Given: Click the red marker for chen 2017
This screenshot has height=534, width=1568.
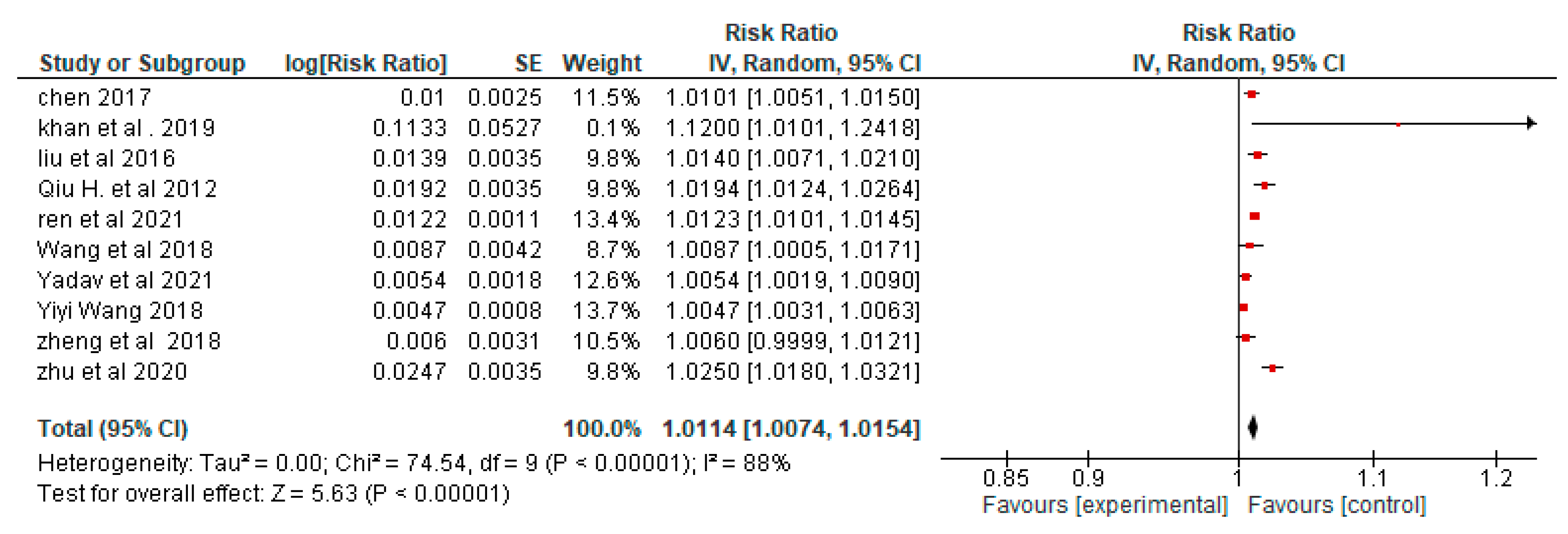Looking at the screenshot, I should click(1252, 94).
